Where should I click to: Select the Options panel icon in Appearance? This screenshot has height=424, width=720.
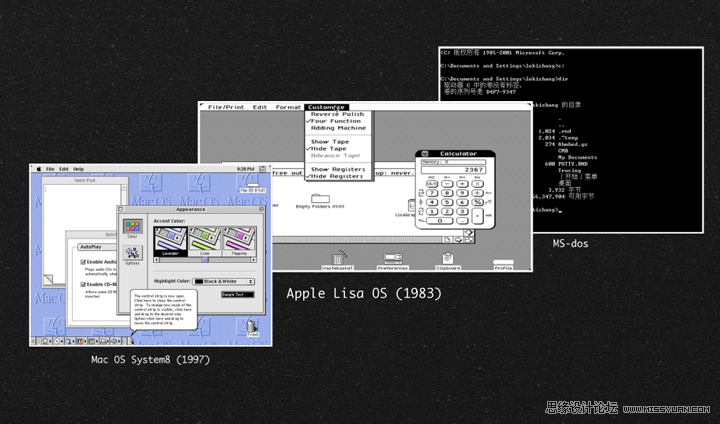click(x=132, y=255)
